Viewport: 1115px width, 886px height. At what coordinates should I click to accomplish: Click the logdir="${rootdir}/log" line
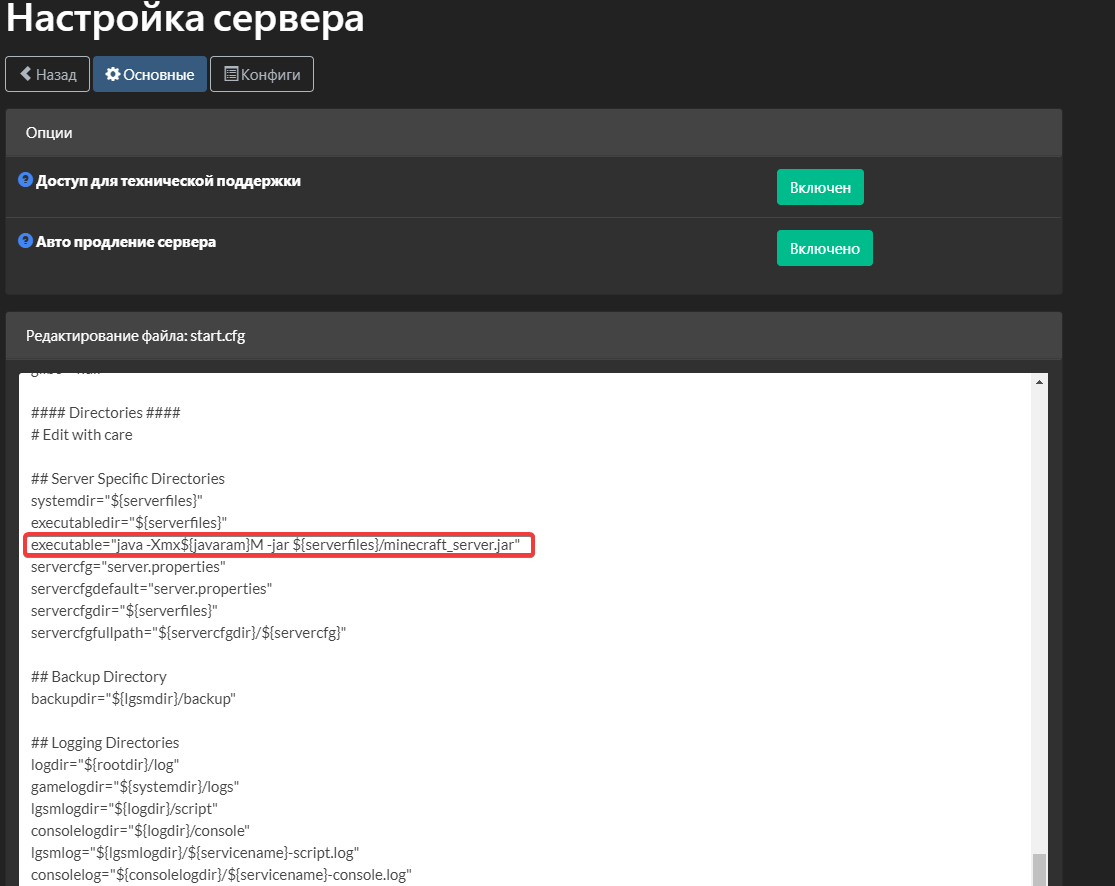point(105,765)
